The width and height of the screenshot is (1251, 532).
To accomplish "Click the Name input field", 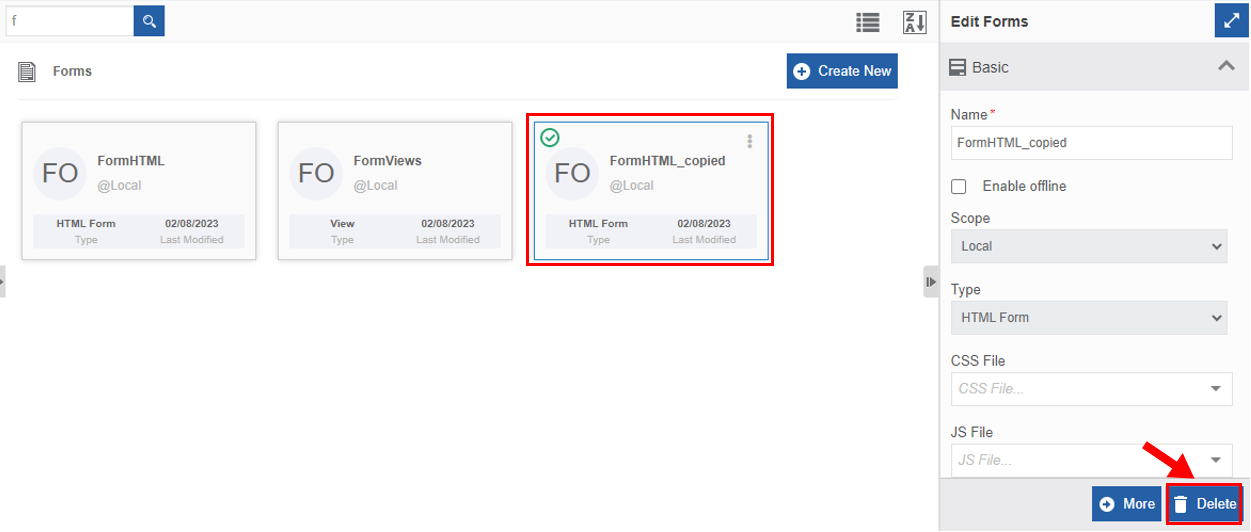I will coord(1092,143).
